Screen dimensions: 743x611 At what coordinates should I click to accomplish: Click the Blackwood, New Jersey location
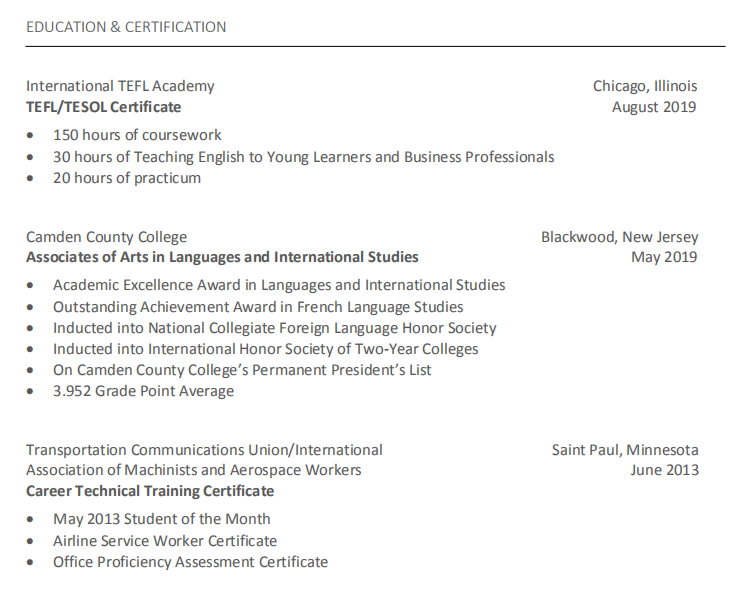pos(619,237)
